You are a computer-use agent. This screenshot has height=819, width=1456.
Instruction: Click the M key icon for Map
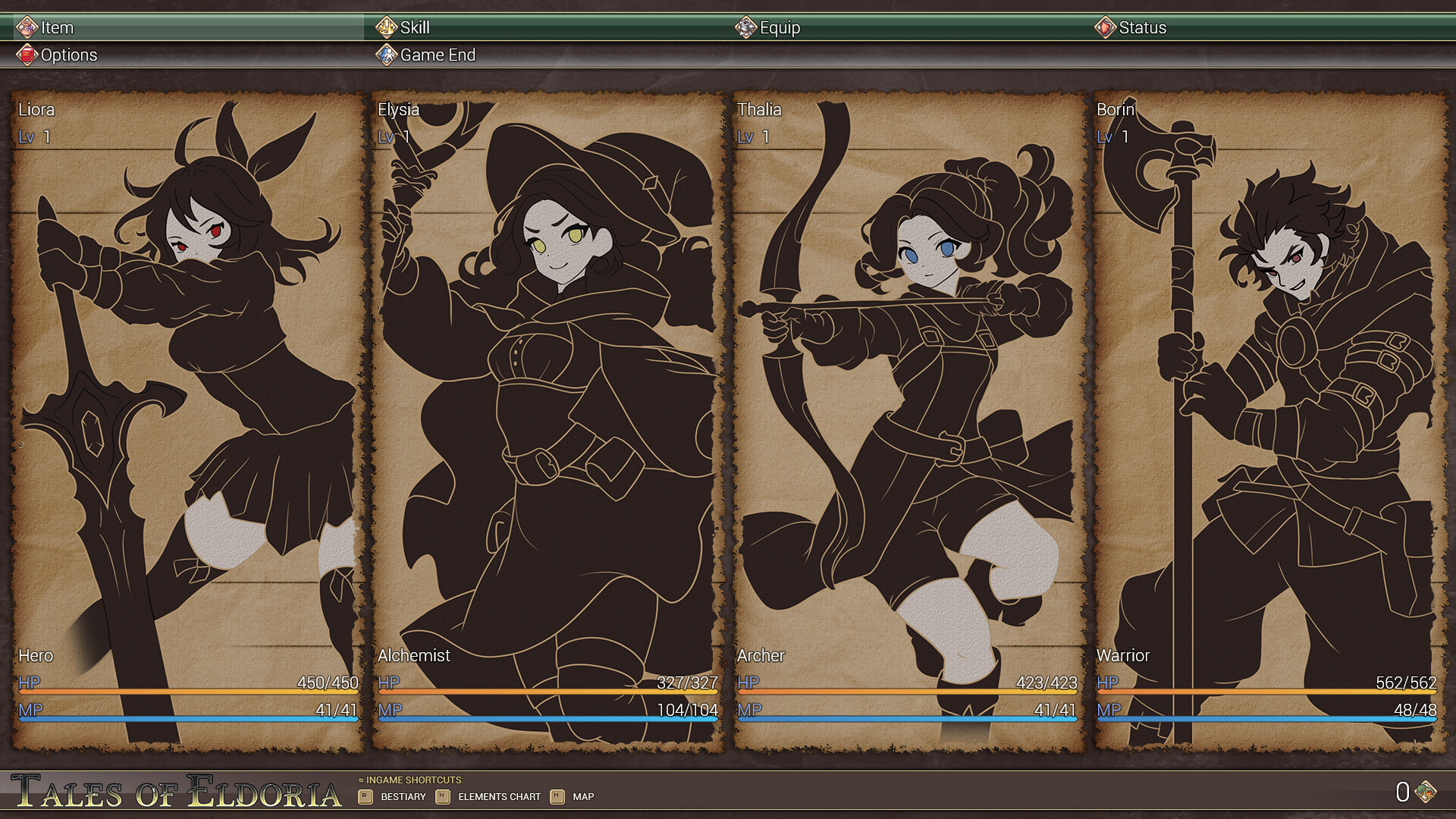(557, 796)
